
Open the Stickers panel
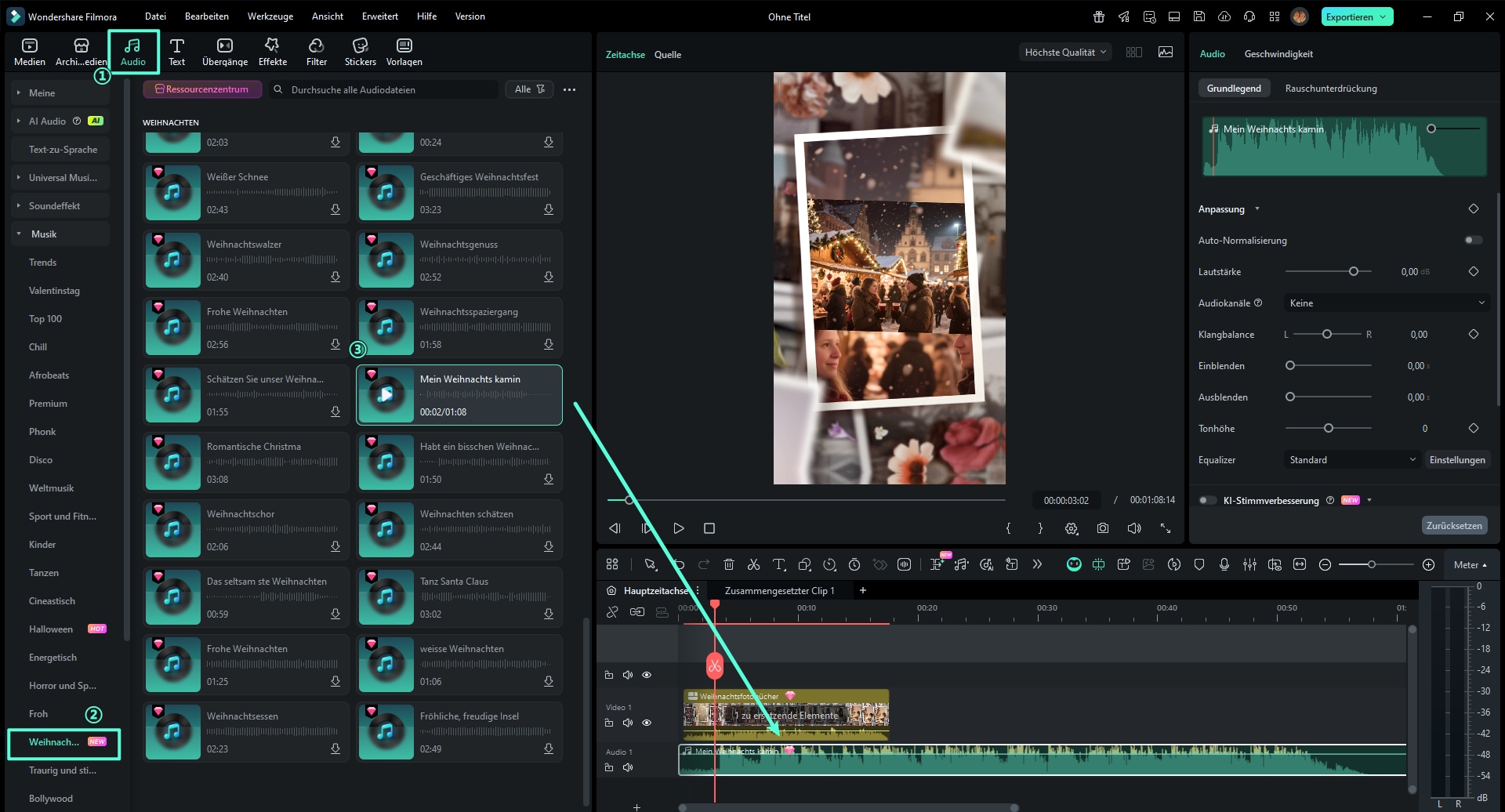[360, 52]
